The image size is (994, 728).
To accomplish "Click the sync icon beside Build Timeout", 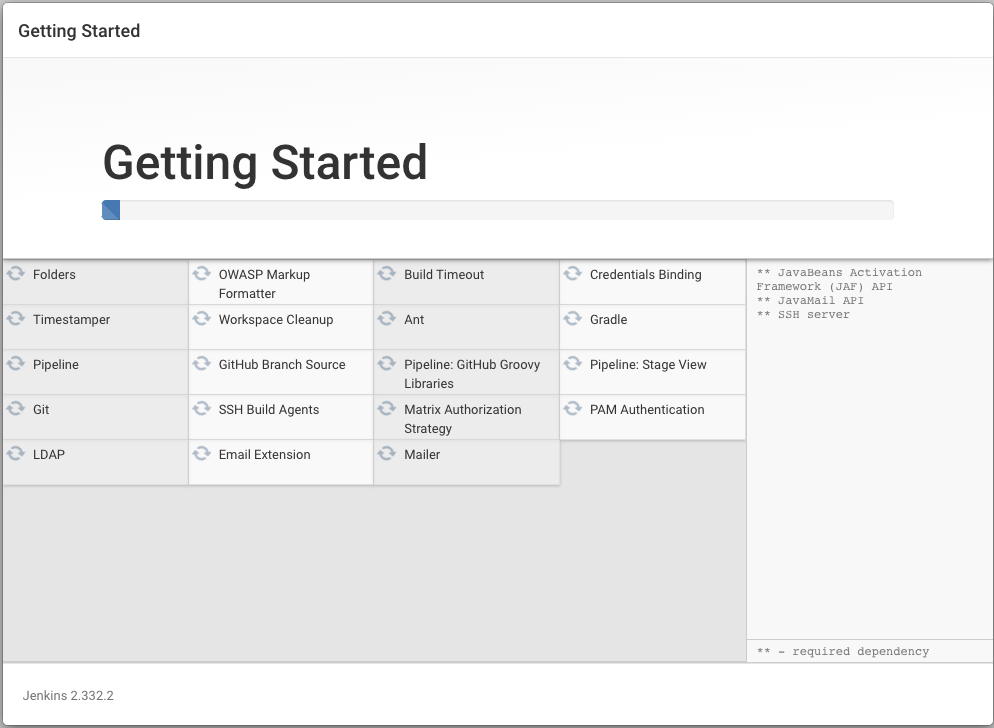I will 387,273.
